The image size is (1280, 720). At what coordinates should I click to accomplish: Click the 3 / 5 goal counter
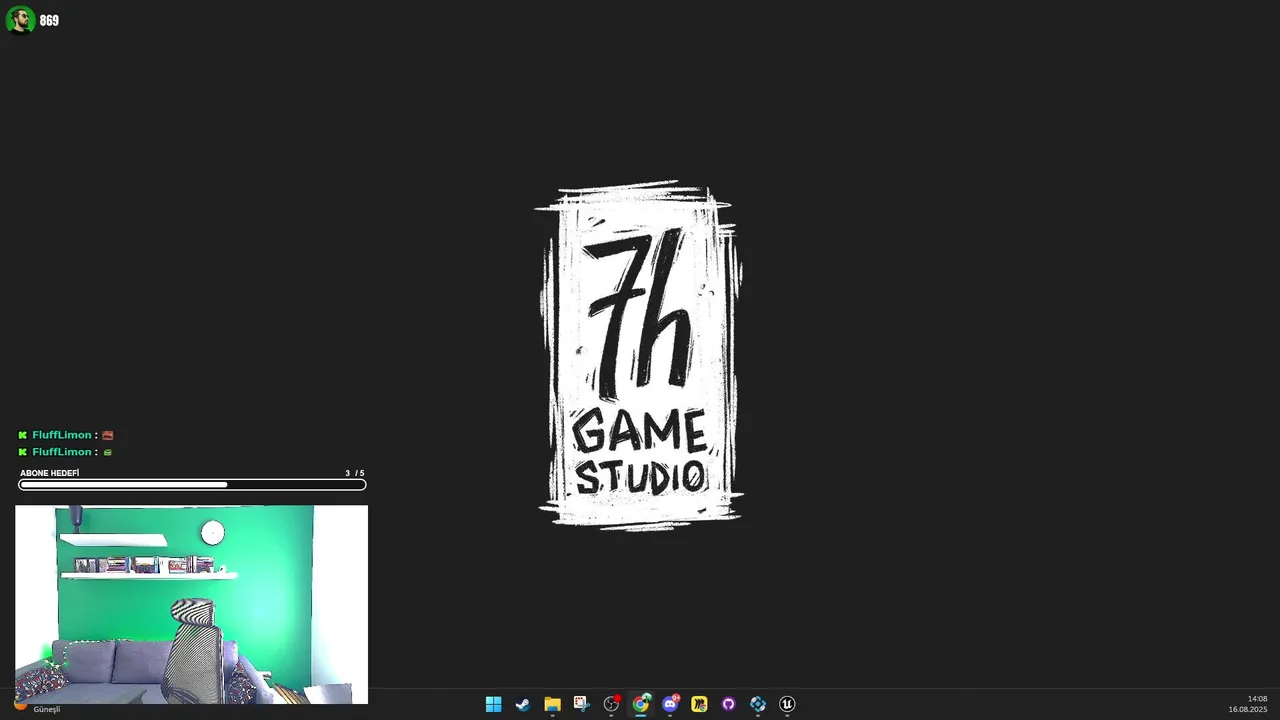point(355,473)
